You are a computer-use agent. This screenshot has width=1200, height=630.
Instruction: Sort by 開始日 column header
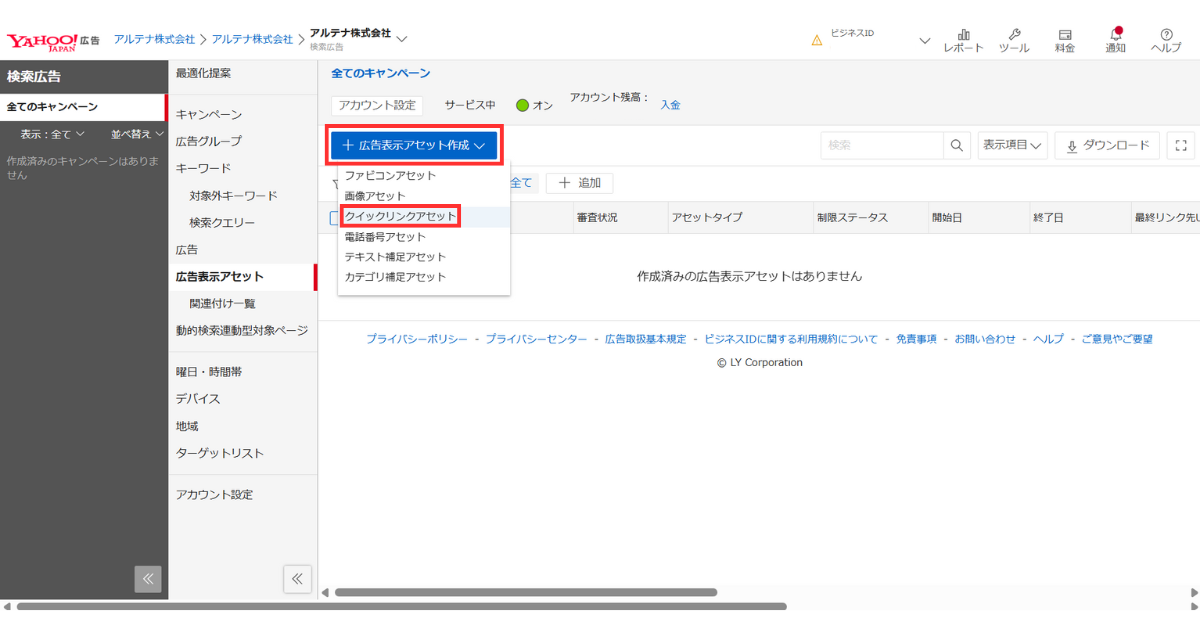pos(947,217)
